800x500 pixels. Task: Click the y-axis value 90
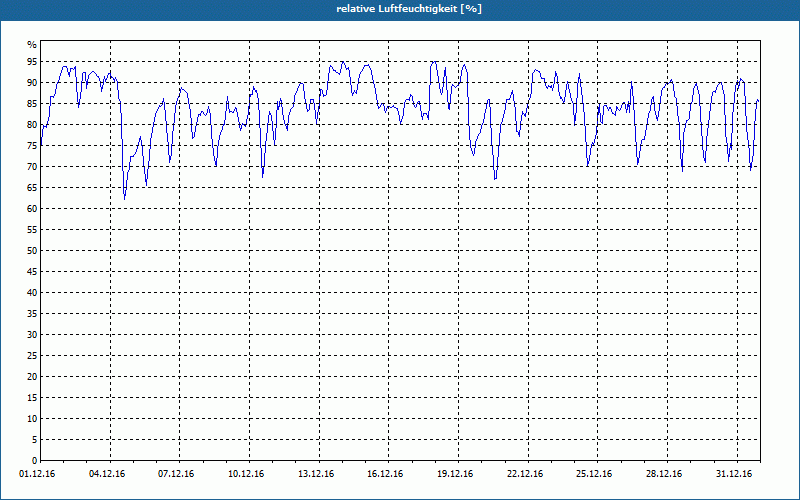32,83
